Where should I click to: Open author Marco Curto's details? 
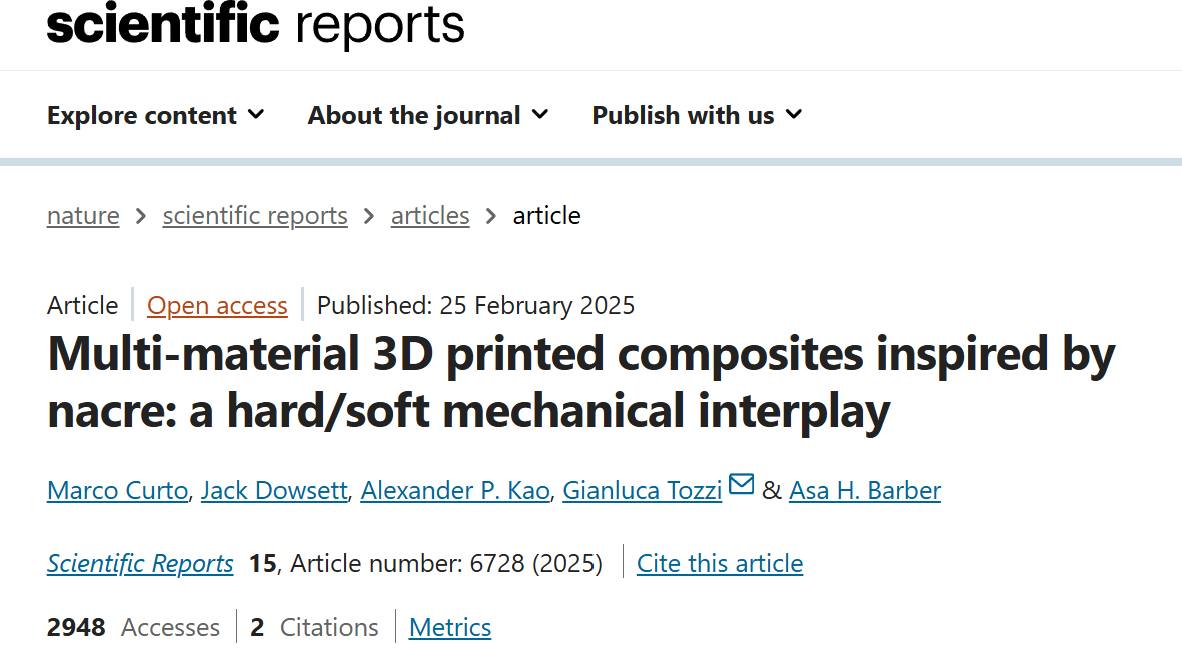click(x=117, y=491)
